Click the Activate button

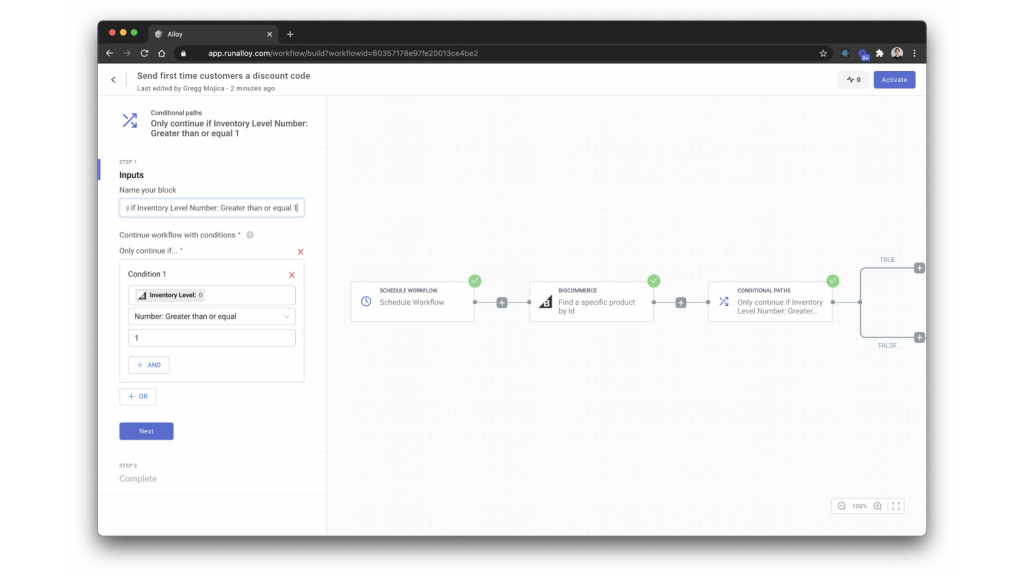(893, 79)
